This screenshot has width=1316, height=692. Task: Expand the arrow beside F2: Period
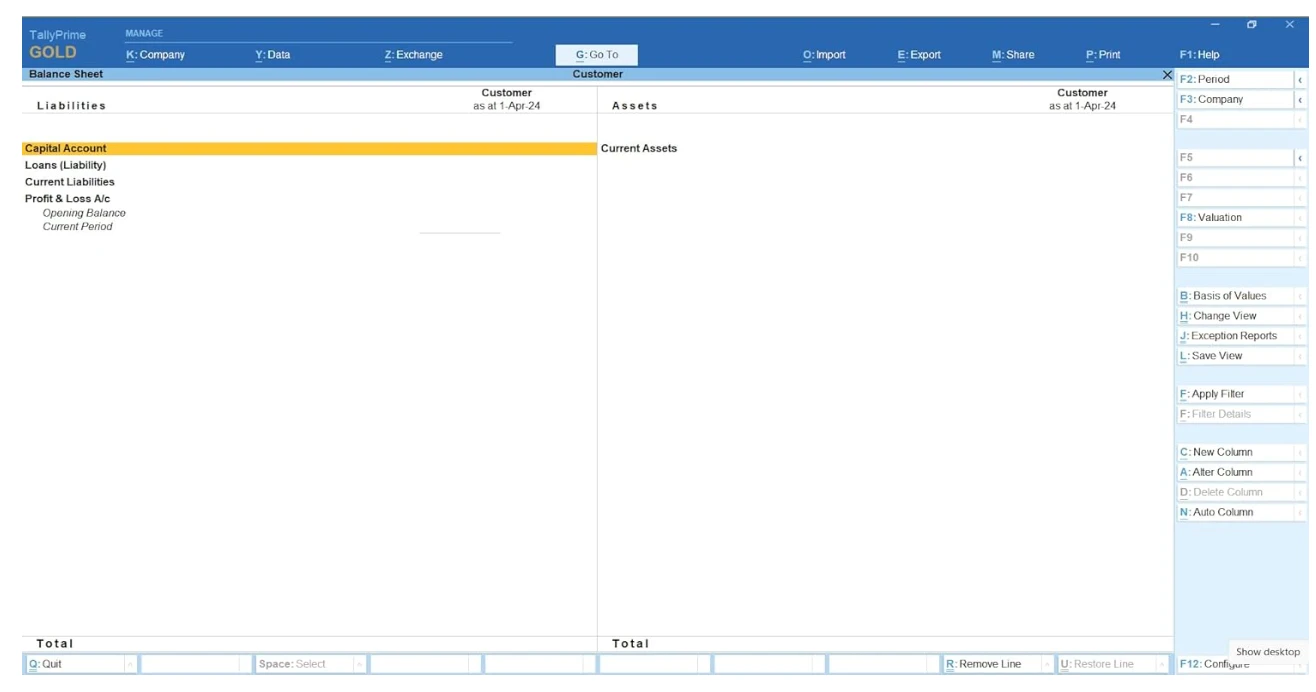click(1300, 80)
